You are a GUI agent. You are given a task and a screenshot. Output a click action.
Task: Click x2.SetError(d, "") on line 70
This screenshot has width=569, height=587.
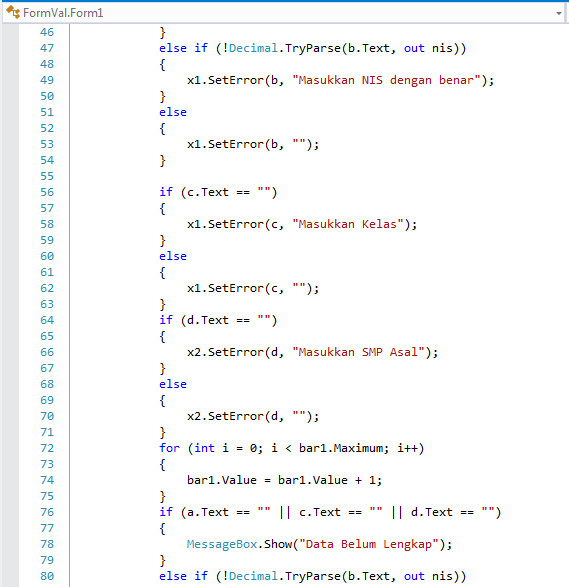(253, 416)
